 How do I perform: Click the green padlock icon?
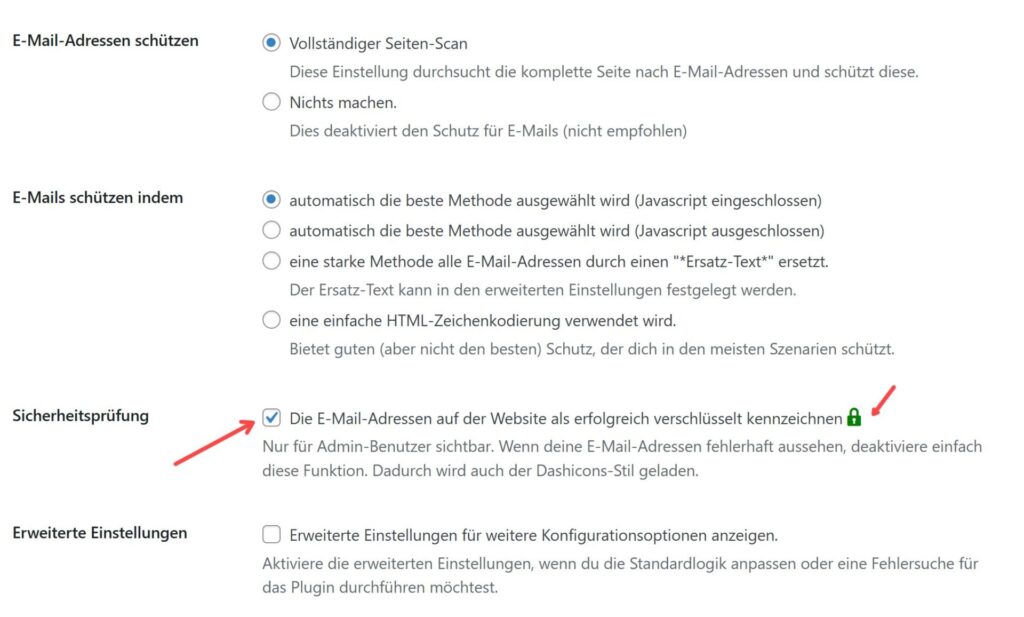853,417
